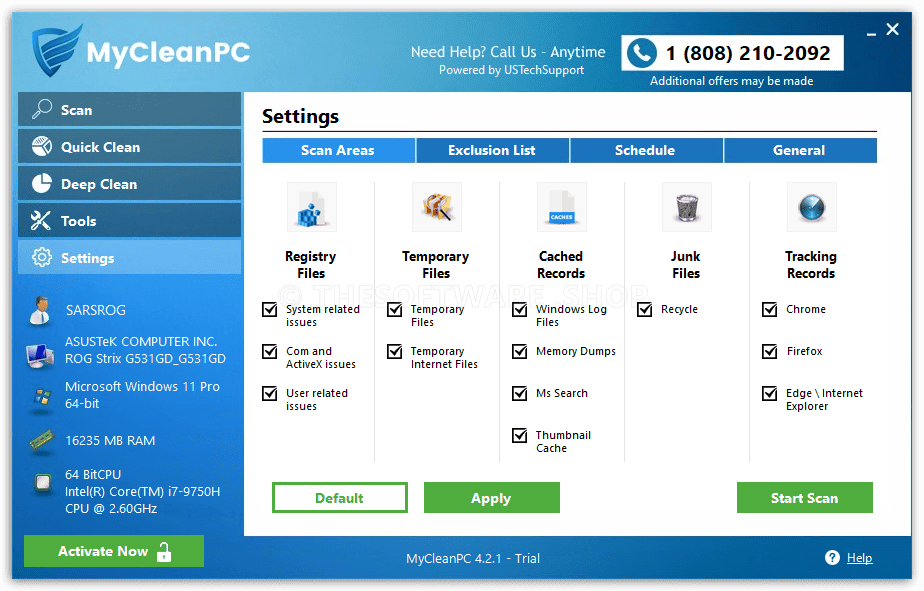Image resolution: width=924 pixels, height=591 pixels.
Task: Uncheck Windows Log Files
Action: [x=520, y=309]
